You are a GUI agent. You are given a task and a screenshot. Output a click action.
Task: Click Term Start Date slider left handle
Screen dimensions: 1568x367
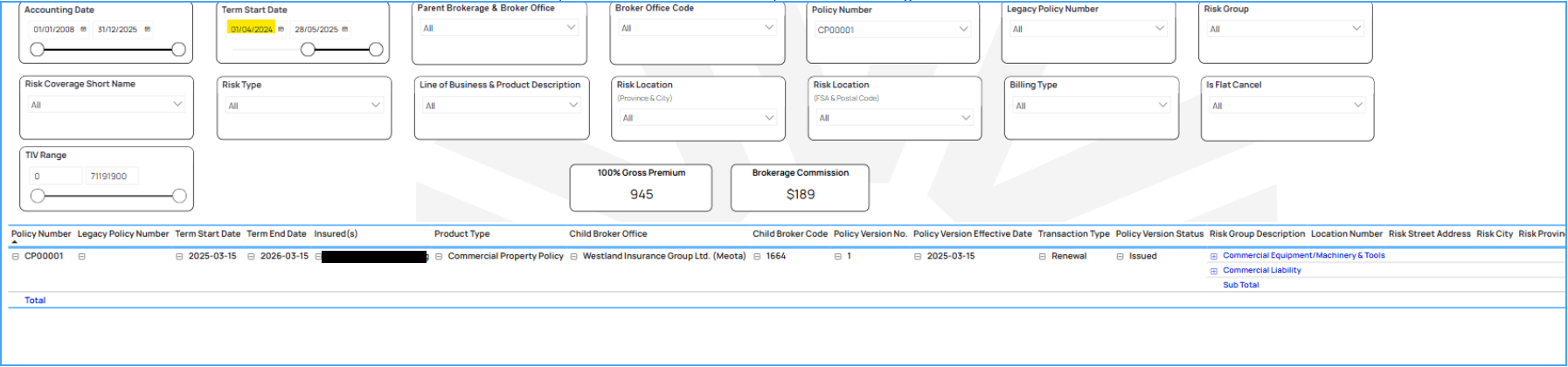pyautogui.click(x=308, y=49)
